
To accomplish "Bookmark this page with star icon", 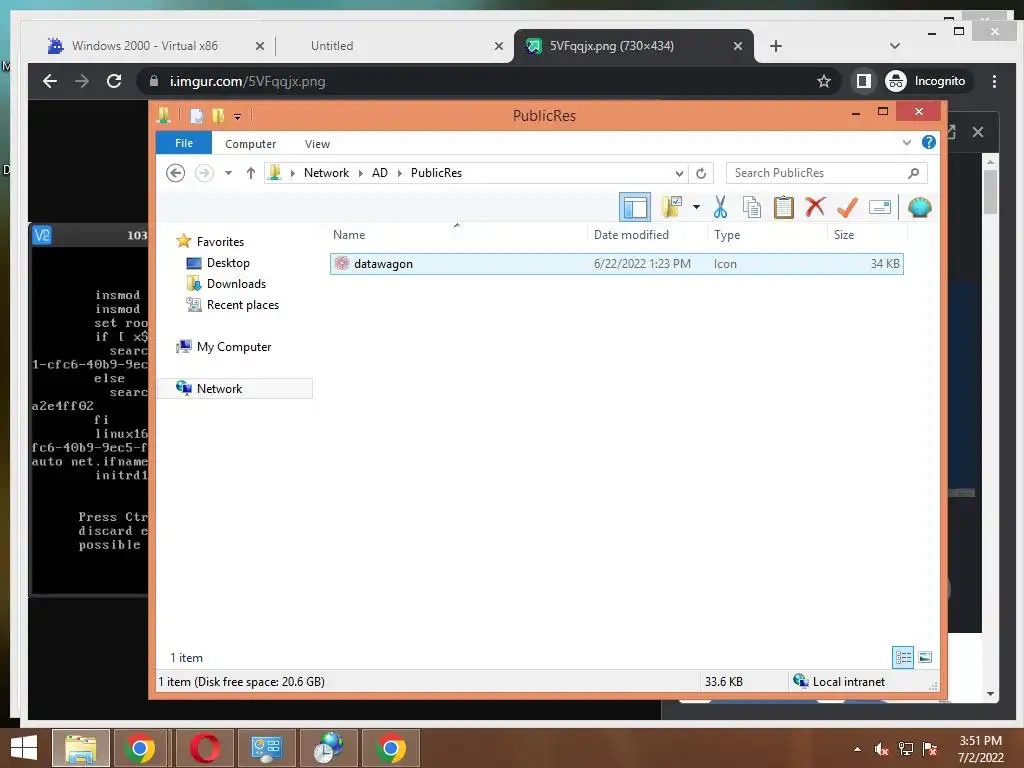I will pyautogui.click(x=824, y=81).
